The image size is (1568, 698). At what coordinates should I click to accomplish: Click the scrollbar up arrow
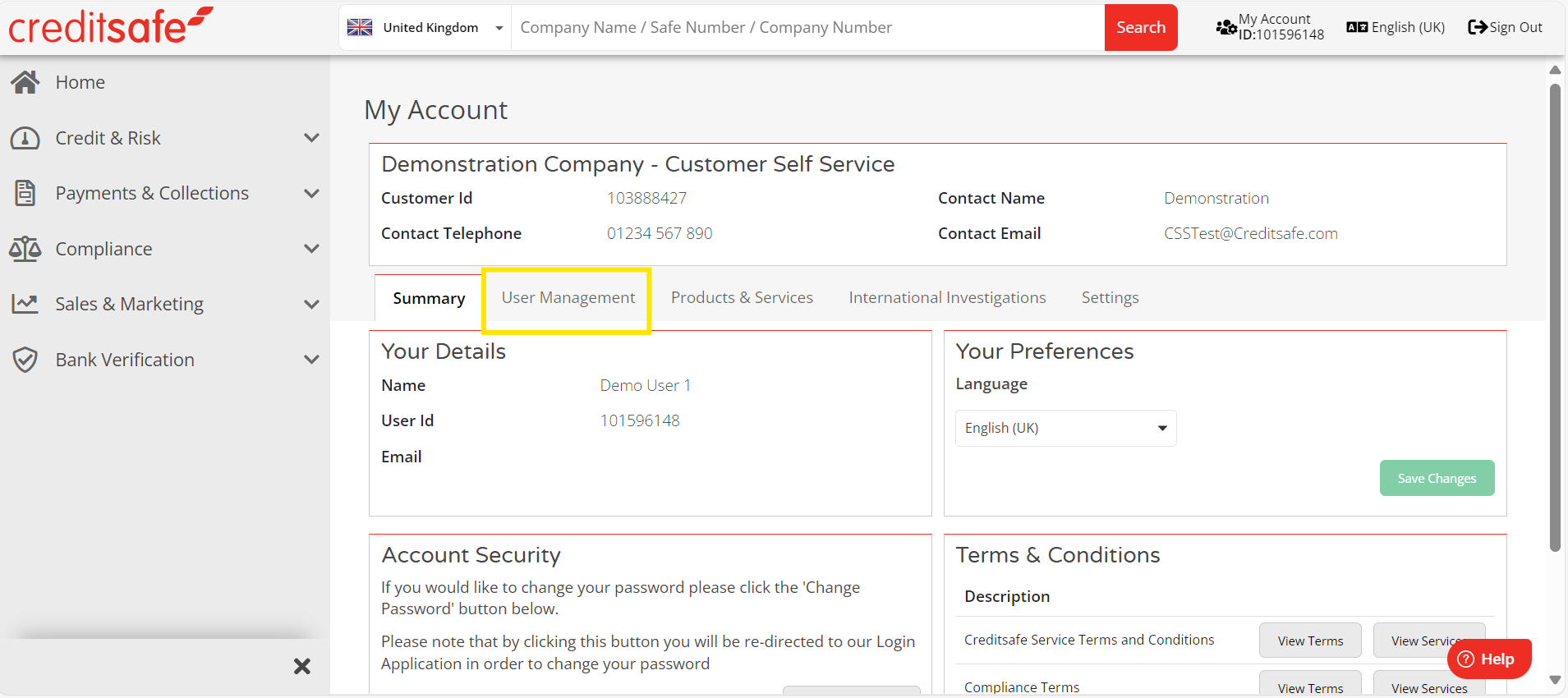tap(1554, 70)
